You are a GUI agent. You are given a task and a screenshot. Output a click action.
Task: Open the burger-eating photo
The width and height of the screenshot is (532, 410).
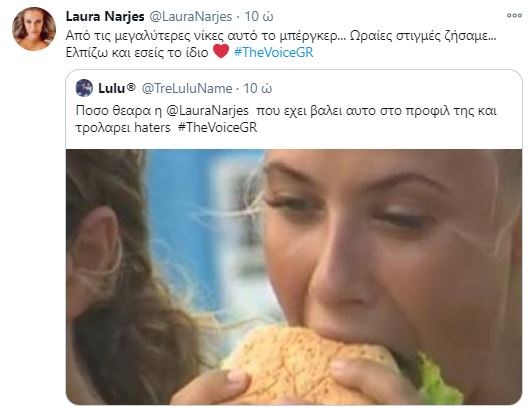(x=294, y=277)
